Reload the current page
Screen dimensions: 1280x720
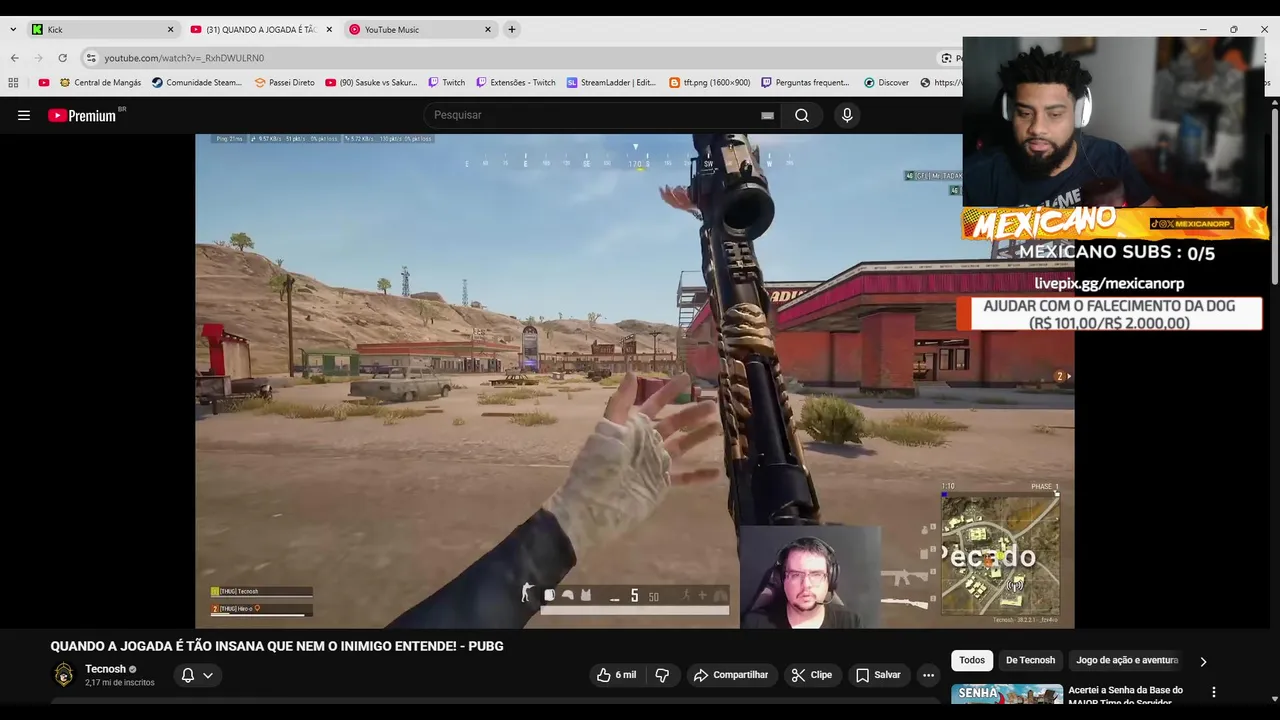click(62, 58)
